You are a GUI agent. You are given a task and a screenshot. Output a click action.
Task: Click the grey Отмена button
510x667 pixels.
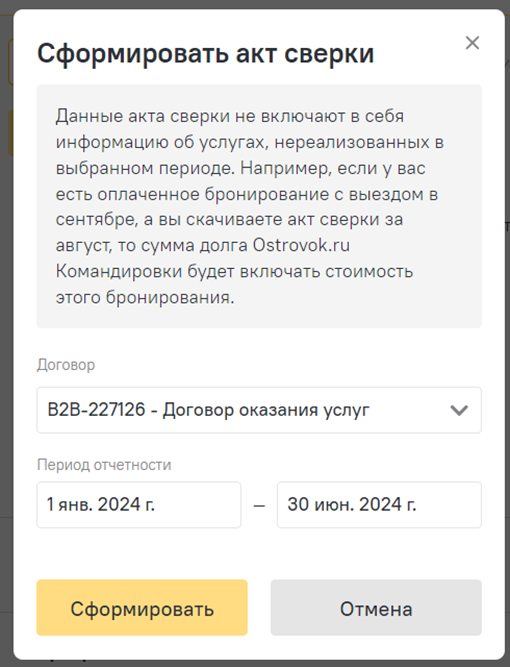click(x=376, y=608)
